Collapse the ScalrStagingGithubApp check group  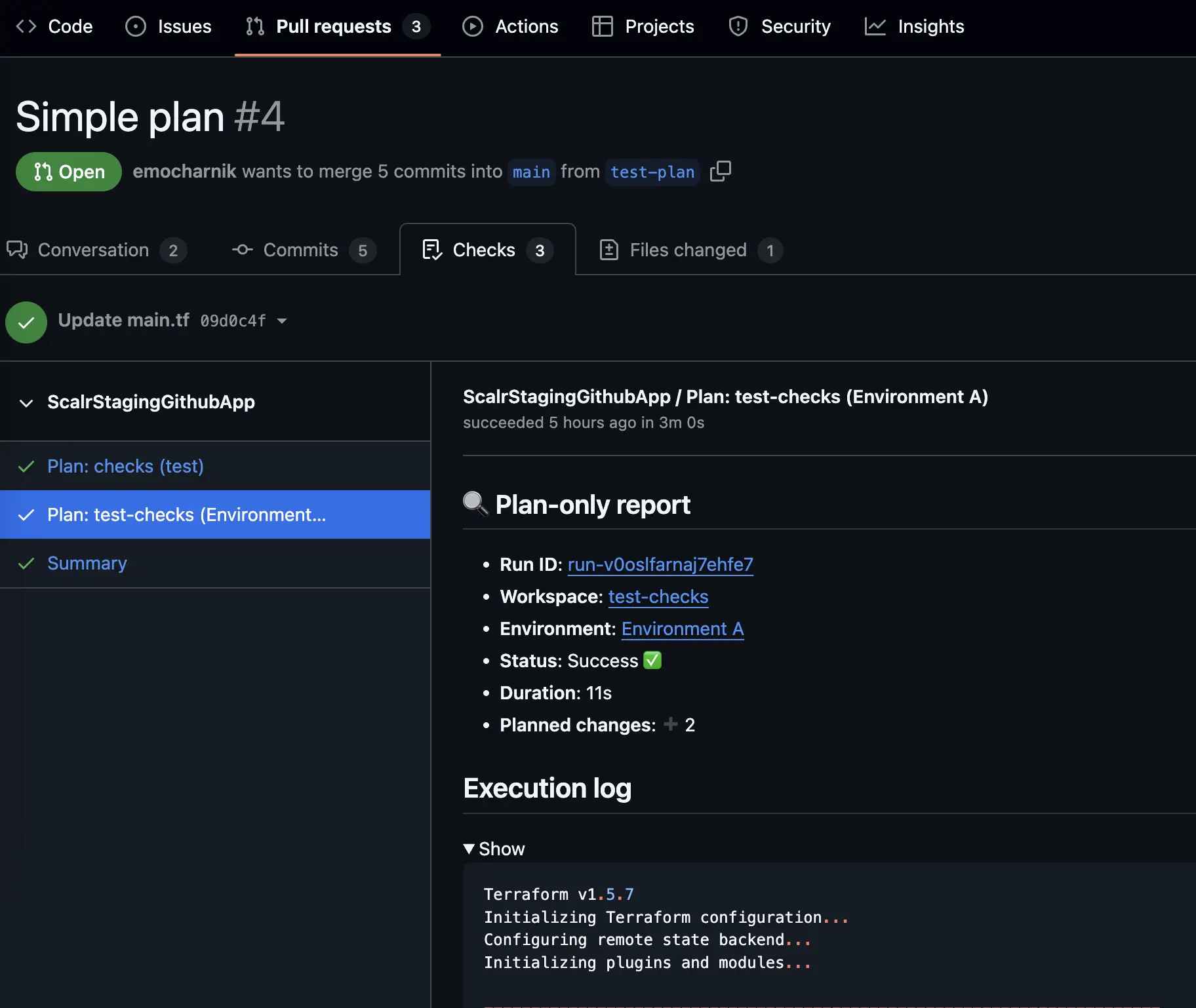click(x=26, y=402)
